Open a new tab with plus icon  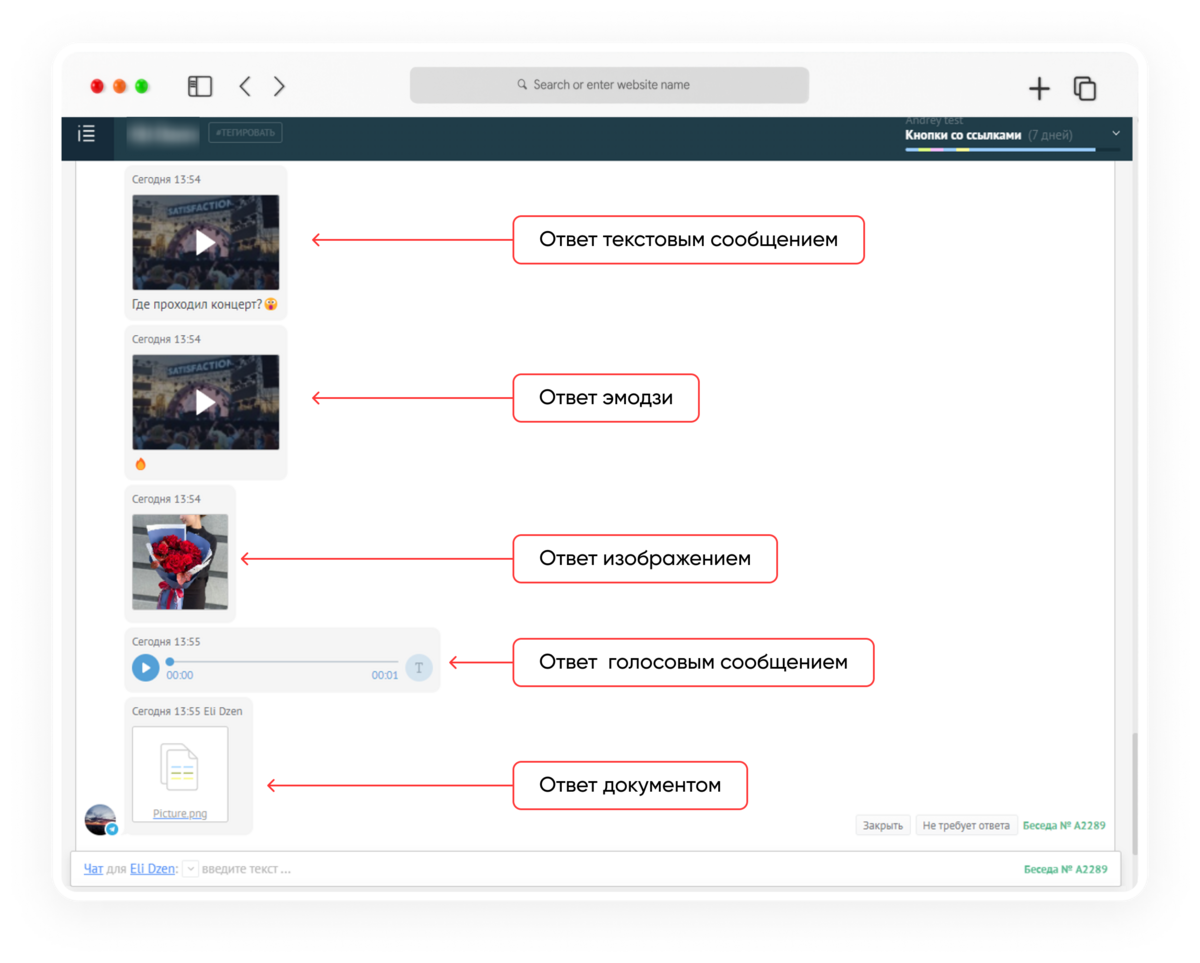click(x=1040, y=88)
